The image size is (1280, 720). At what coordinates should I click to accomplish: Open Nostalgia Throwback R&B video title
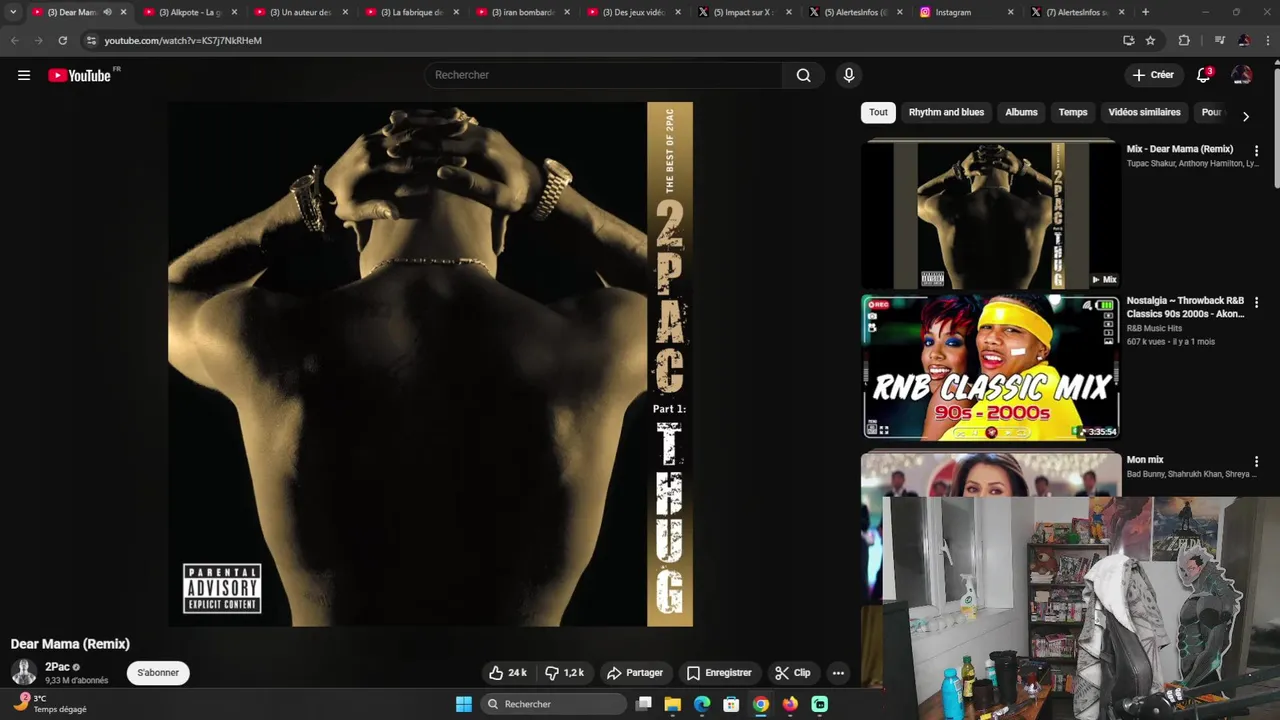pyautogui.click(x=1185, y=307)
